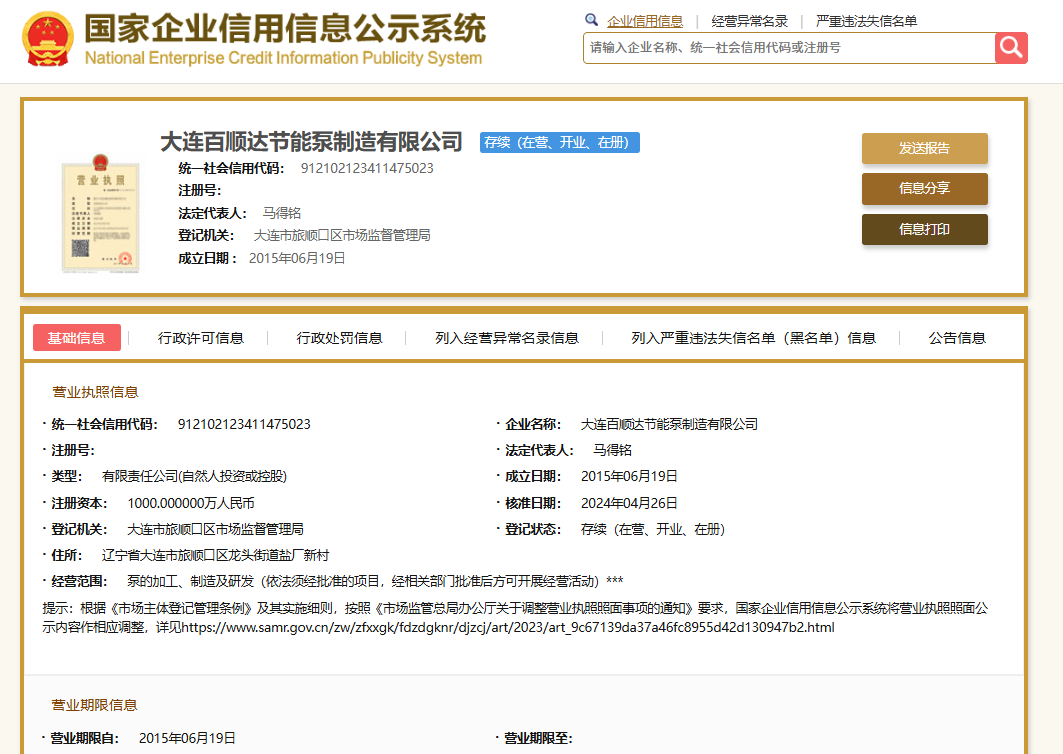Screen dimensions: 1063x754
Task: Open the 行政许可信息 tab
Action: click(x=201, y=338)
